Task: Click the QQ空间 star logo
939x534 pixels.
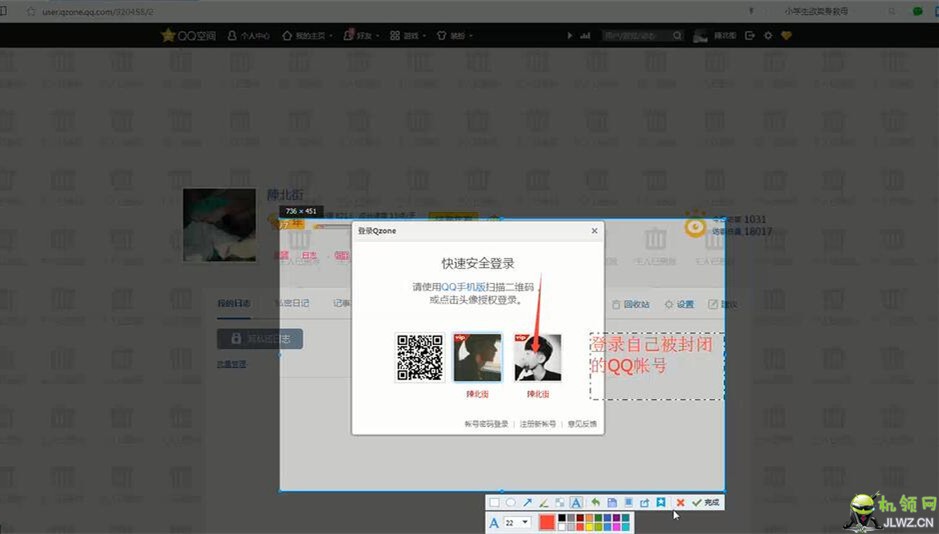Action: (x=188, y=35)
